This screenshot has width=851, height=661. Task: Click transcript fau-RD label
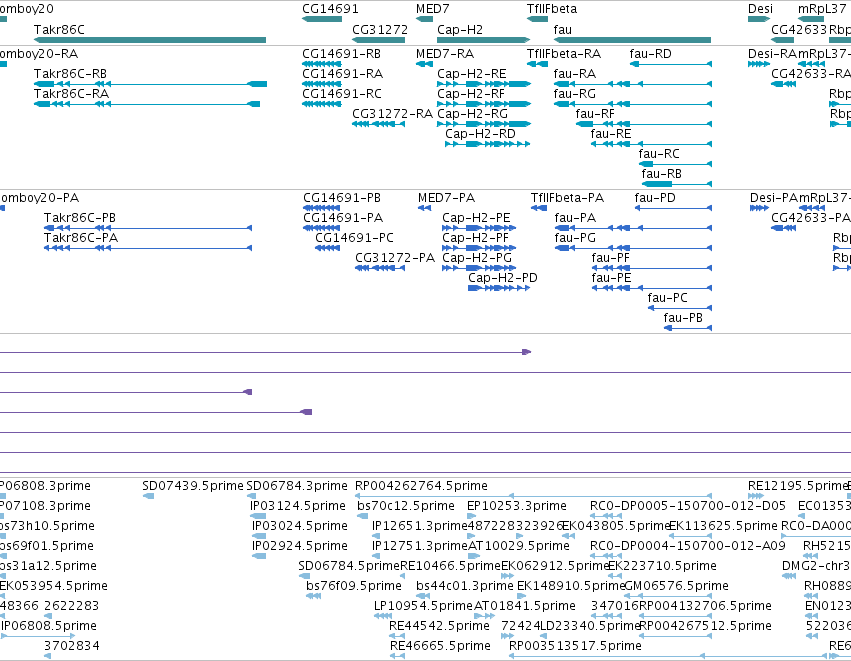[650, 54]
